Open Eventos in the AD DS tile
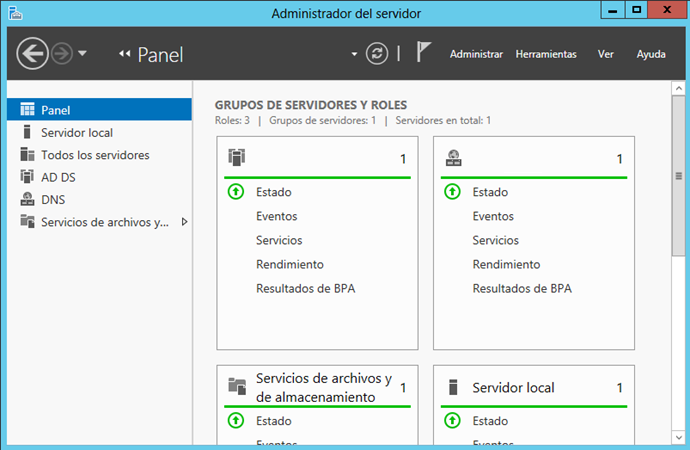The width and height of the screenshot is (690, 450). point(277,216)
